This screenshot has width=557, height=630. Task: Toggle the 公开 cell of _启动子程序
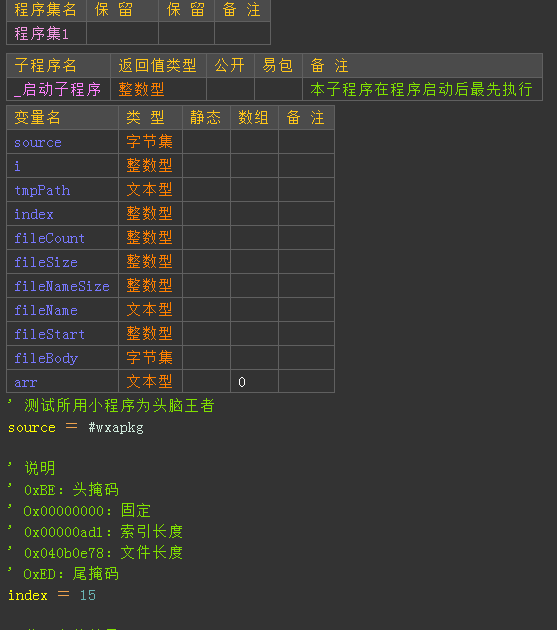coord(230,89)
